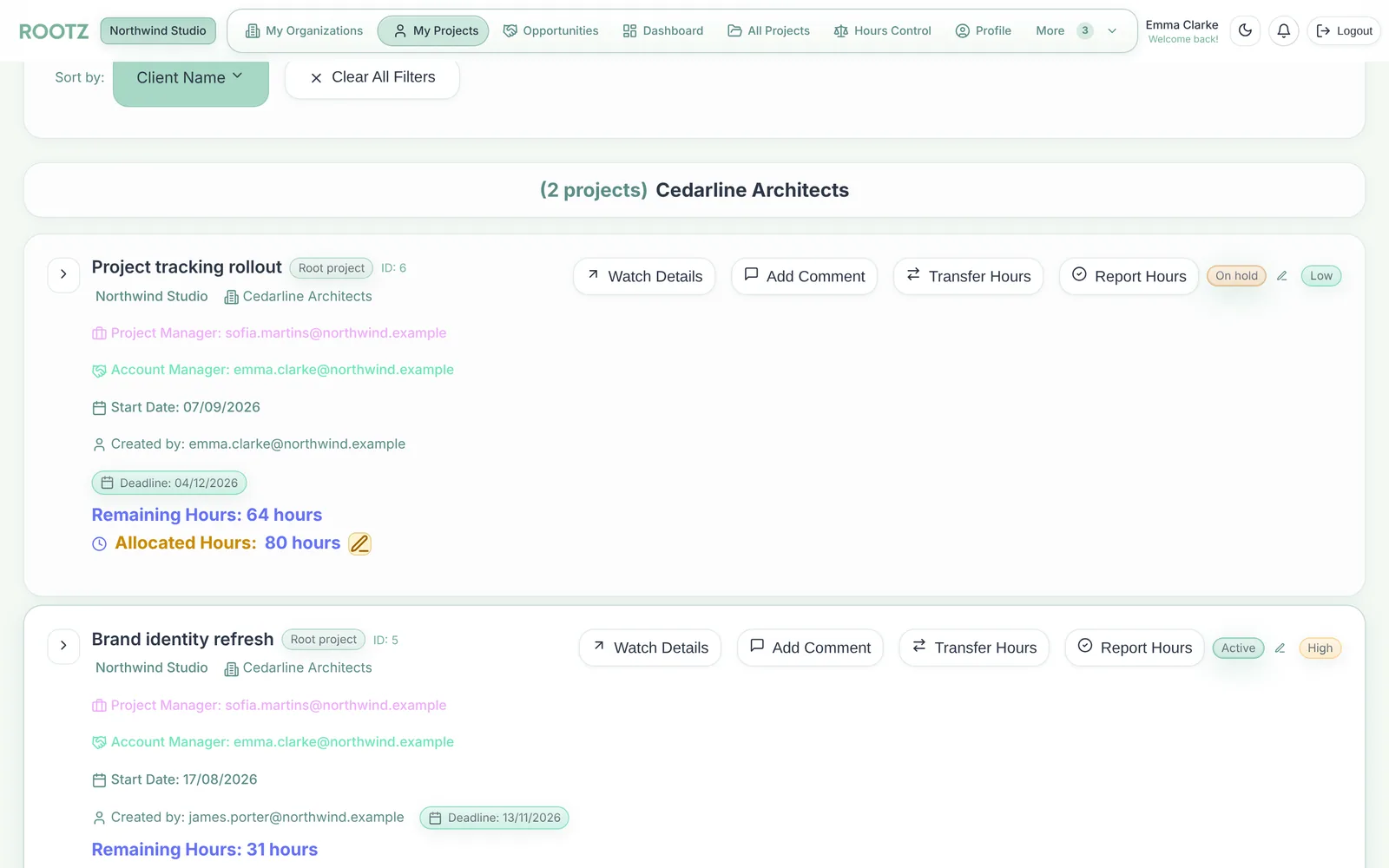Add Comment on Project tracking rollout

[x=805, y=276]
